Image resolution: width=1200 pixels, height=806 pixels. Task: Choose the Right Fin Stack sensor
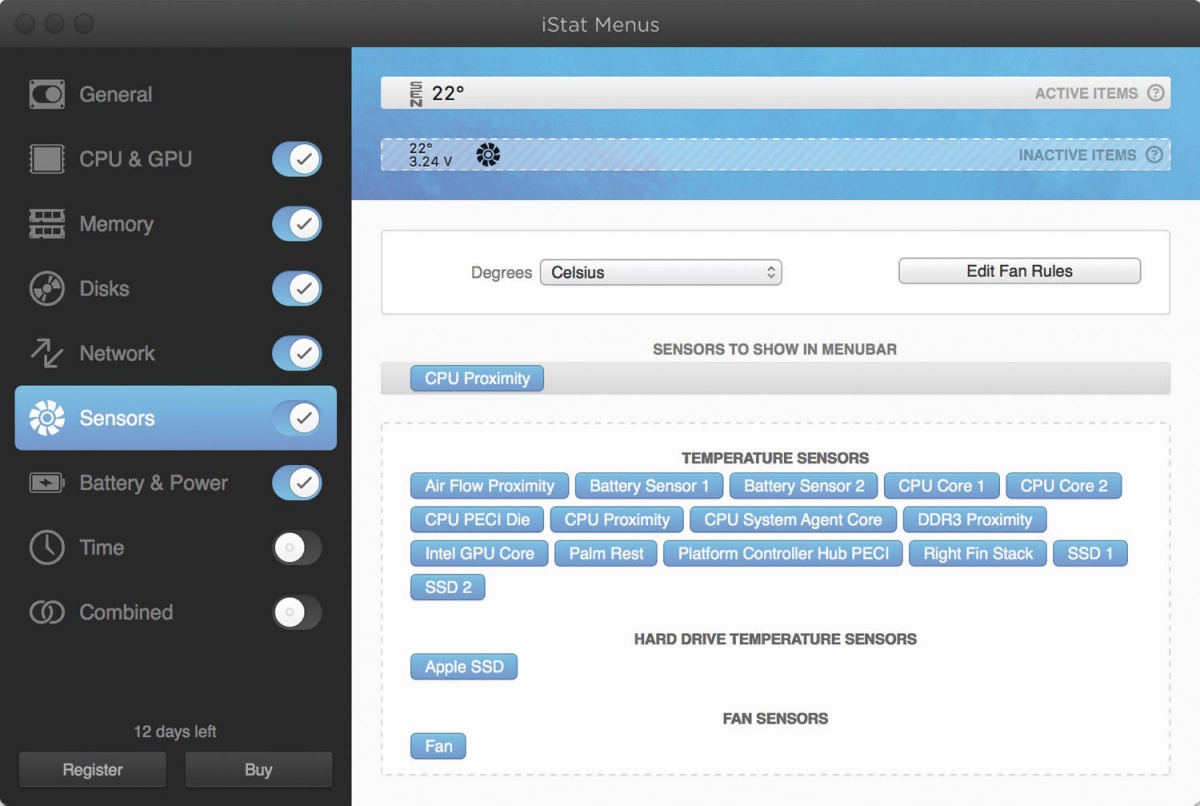pyautogui.click(x=978, y=554)
